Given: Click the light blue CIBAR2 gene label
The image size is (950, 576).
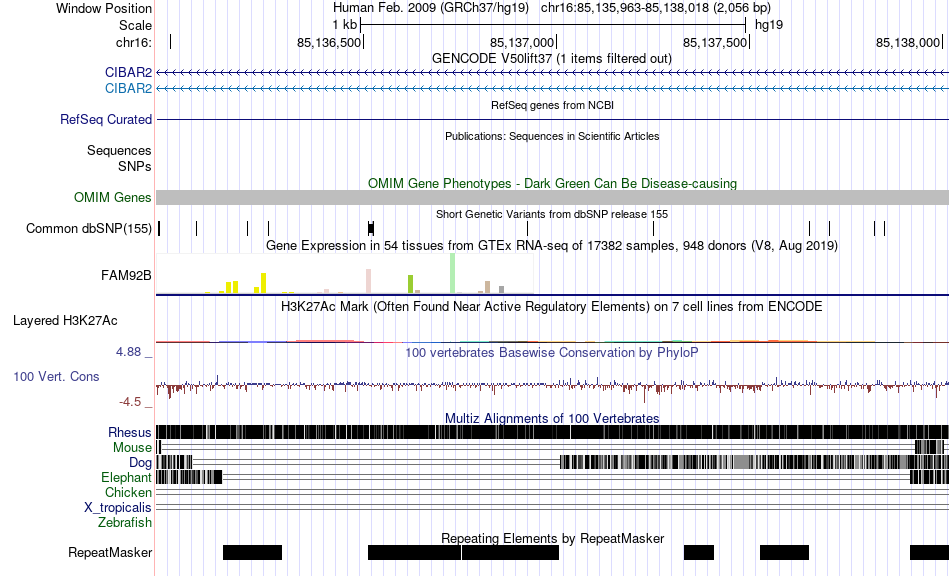Looking at the screenshot, I should click(x=128, y=88).
